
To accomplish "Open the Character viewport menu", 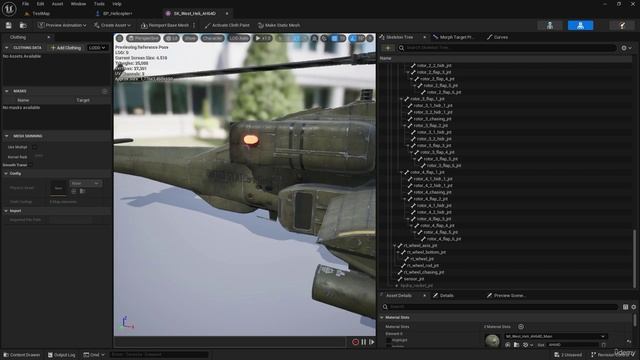I will point(212,38).
